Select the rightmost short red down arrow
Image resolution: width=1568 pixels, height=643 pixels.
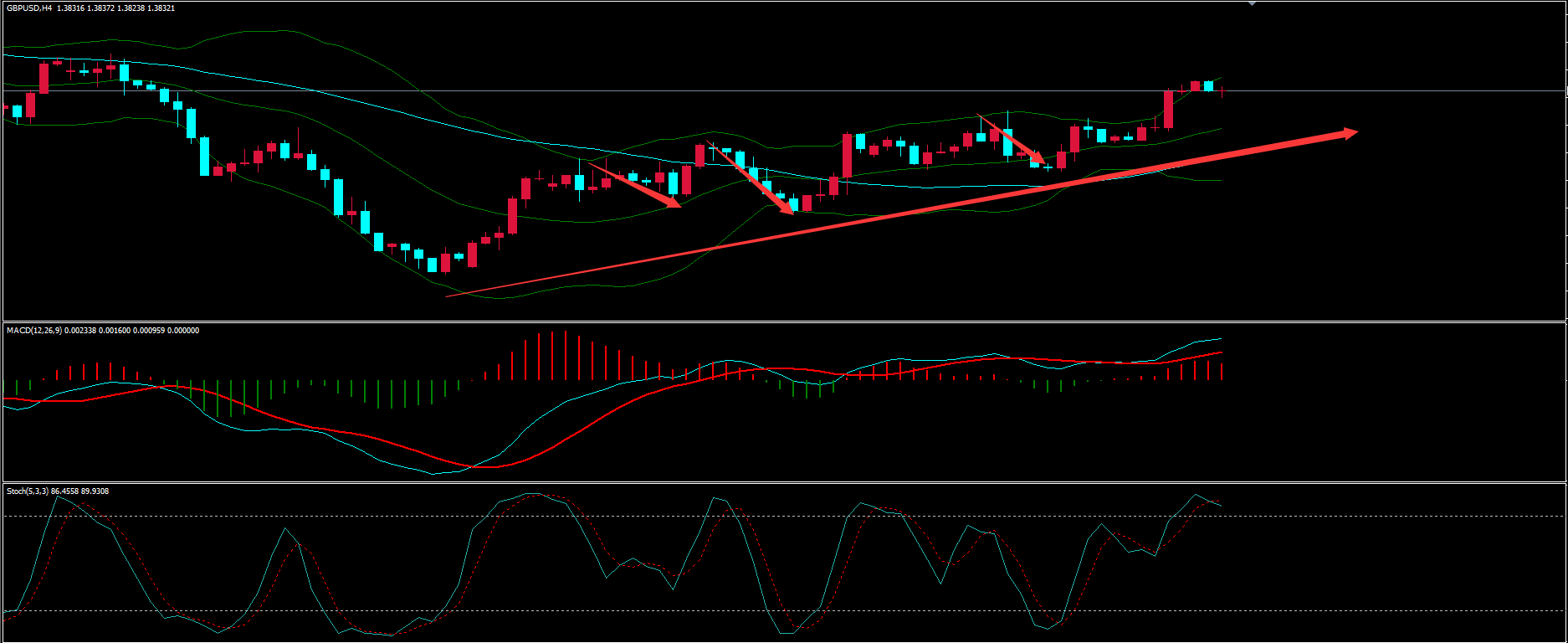pyautogui.click(x=1012, y=140)
